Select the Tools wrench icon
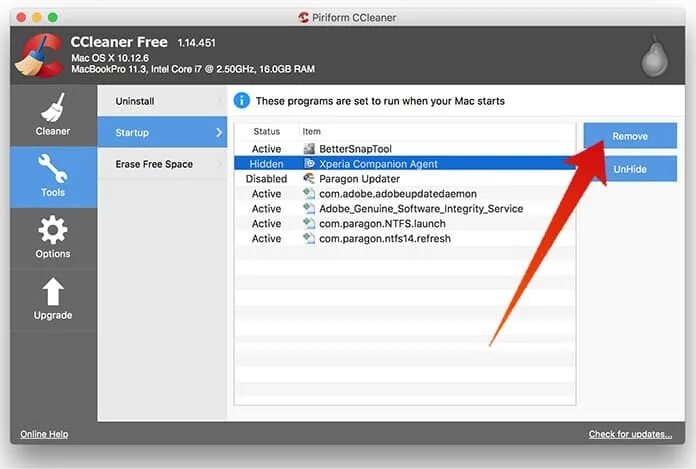This screenshot has width=696, height=469. click(53, 168)
